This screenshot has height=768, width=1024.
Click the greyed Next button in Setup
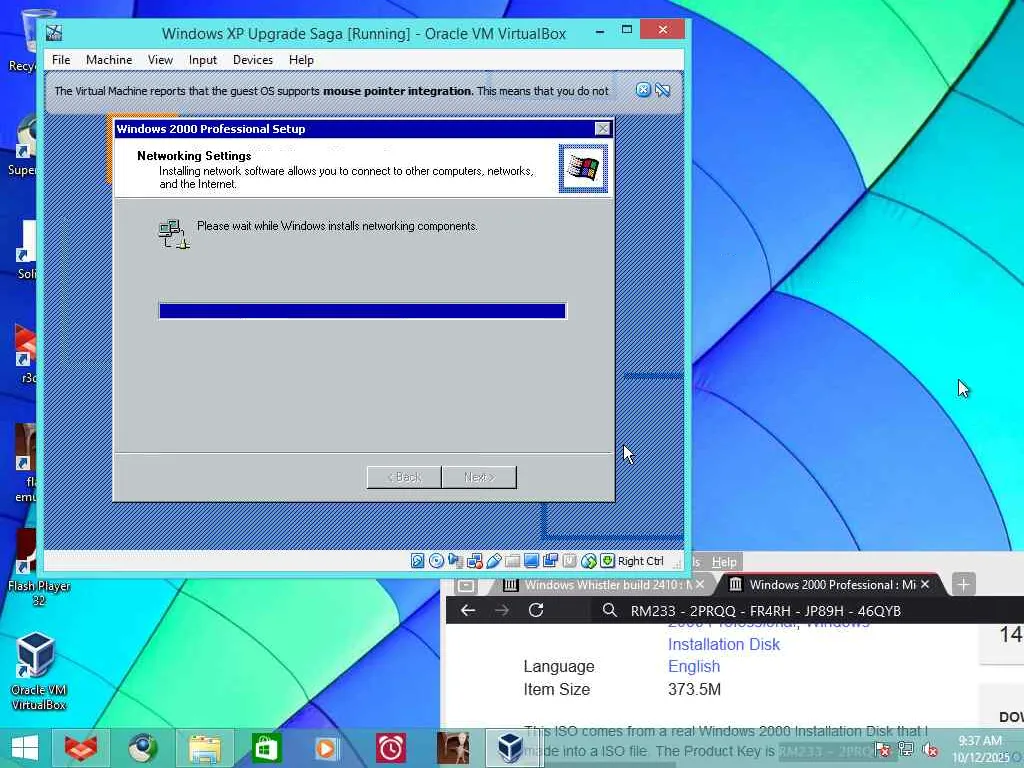(x=479, y=477)
